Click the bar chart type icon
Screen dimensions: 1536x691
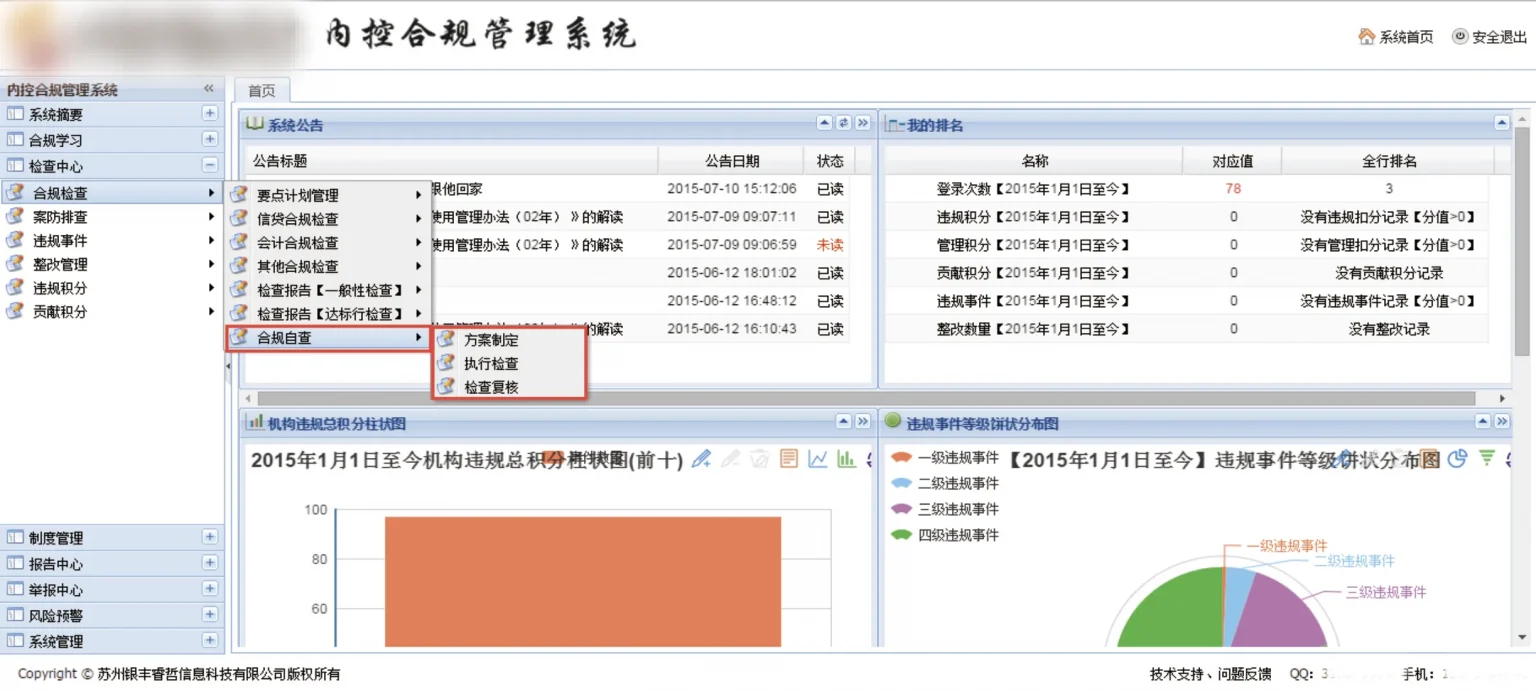(x=846, y=459)
